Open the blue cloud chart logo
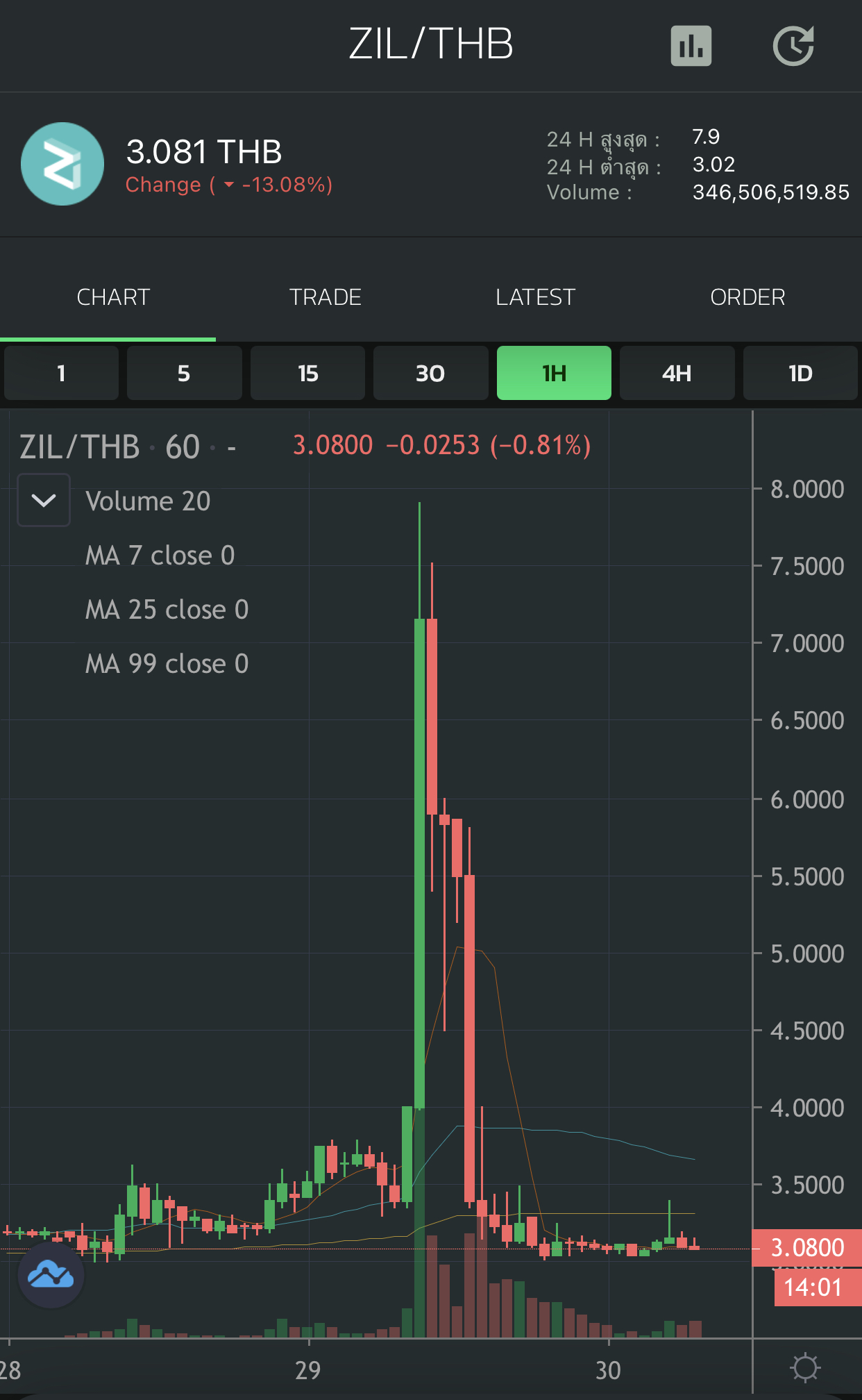Screen dimensions: 862x1400 tap(51, 1275)
